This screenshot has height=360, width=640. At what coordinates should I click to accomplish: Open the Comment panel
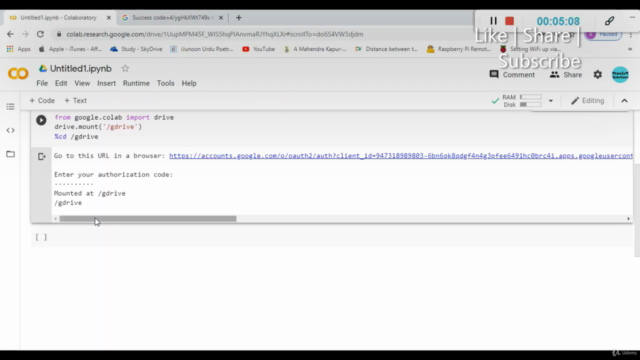pyautogui.click(x=512, y=75)
